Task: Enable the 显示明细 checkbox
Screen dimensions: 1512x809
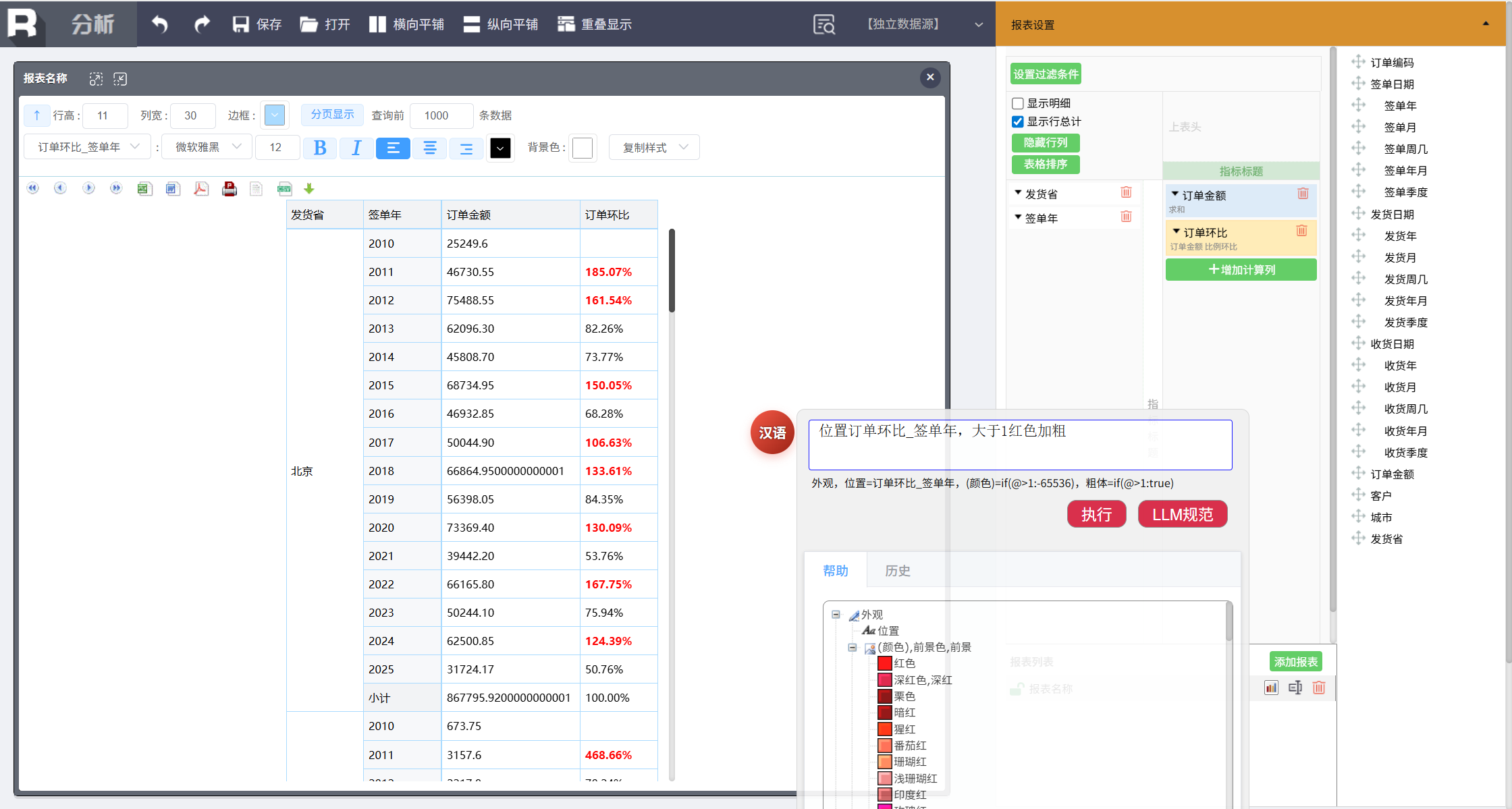Action: pyautogui.click(x=1018, y=103)
